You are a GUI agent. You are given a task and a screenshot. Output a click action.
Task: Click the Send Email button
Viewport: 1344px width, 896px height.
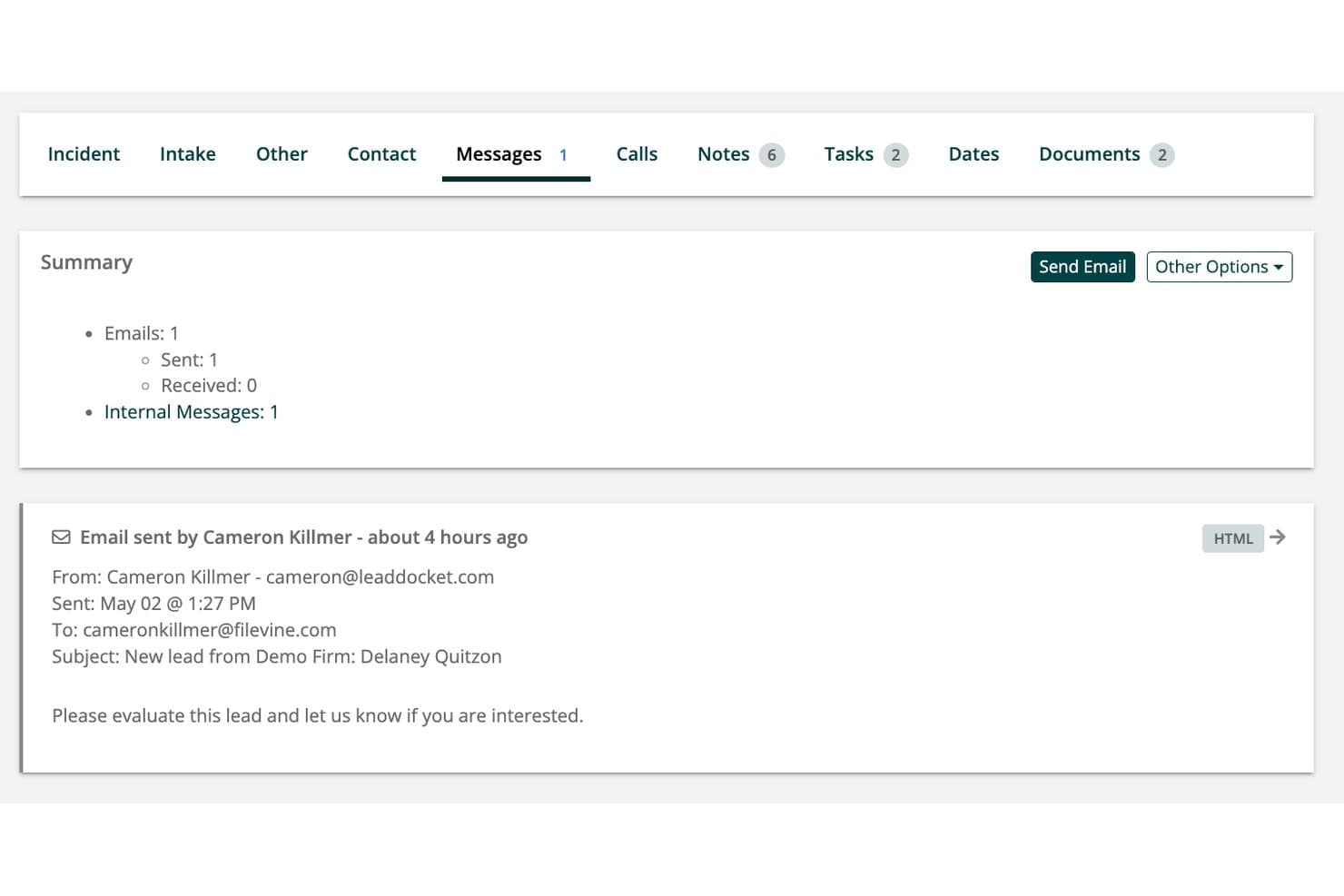[x=1082, y=267]
